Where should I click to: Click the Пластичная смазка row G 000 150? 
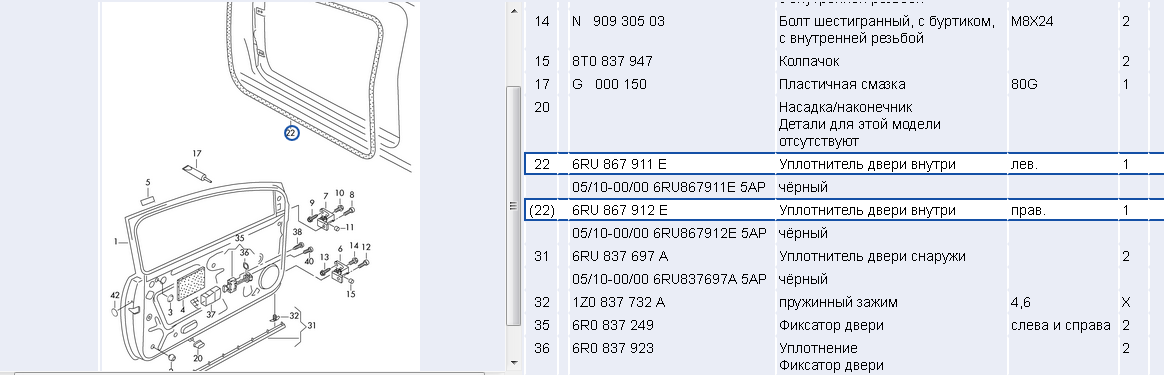tap(844, 84)
